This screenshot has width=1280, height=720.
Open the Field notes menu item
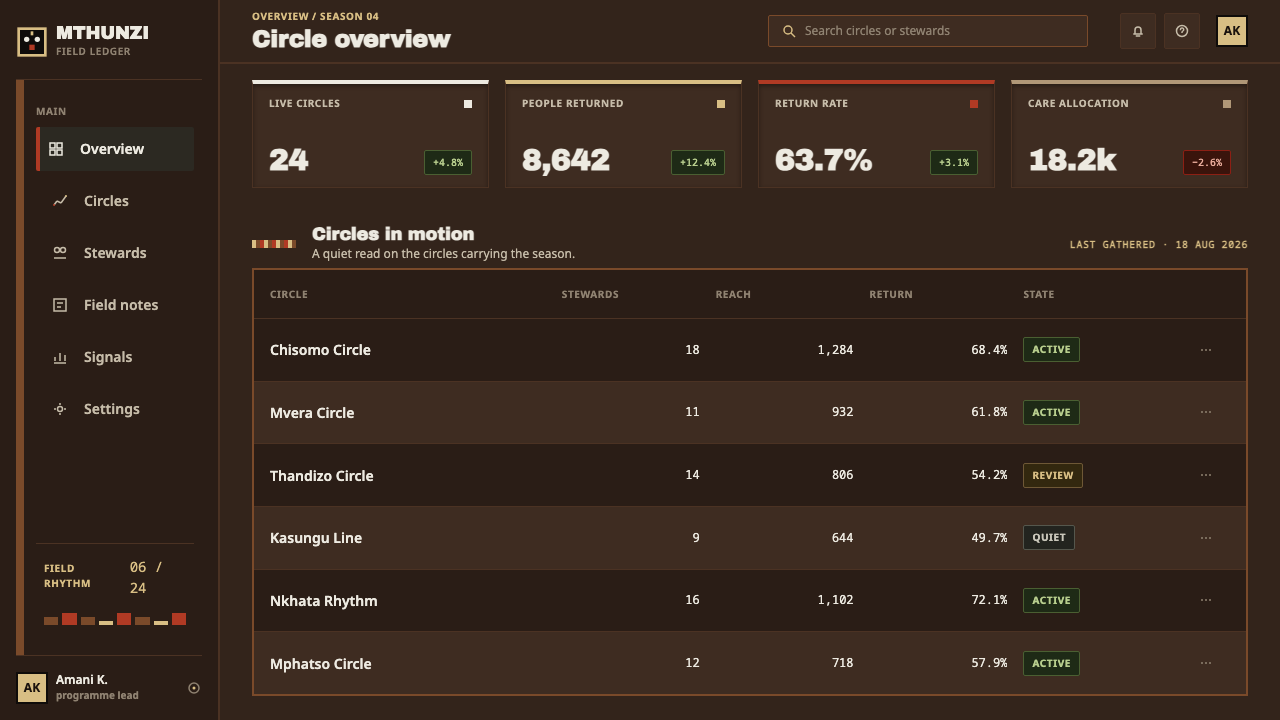click(x=115, y=305)
